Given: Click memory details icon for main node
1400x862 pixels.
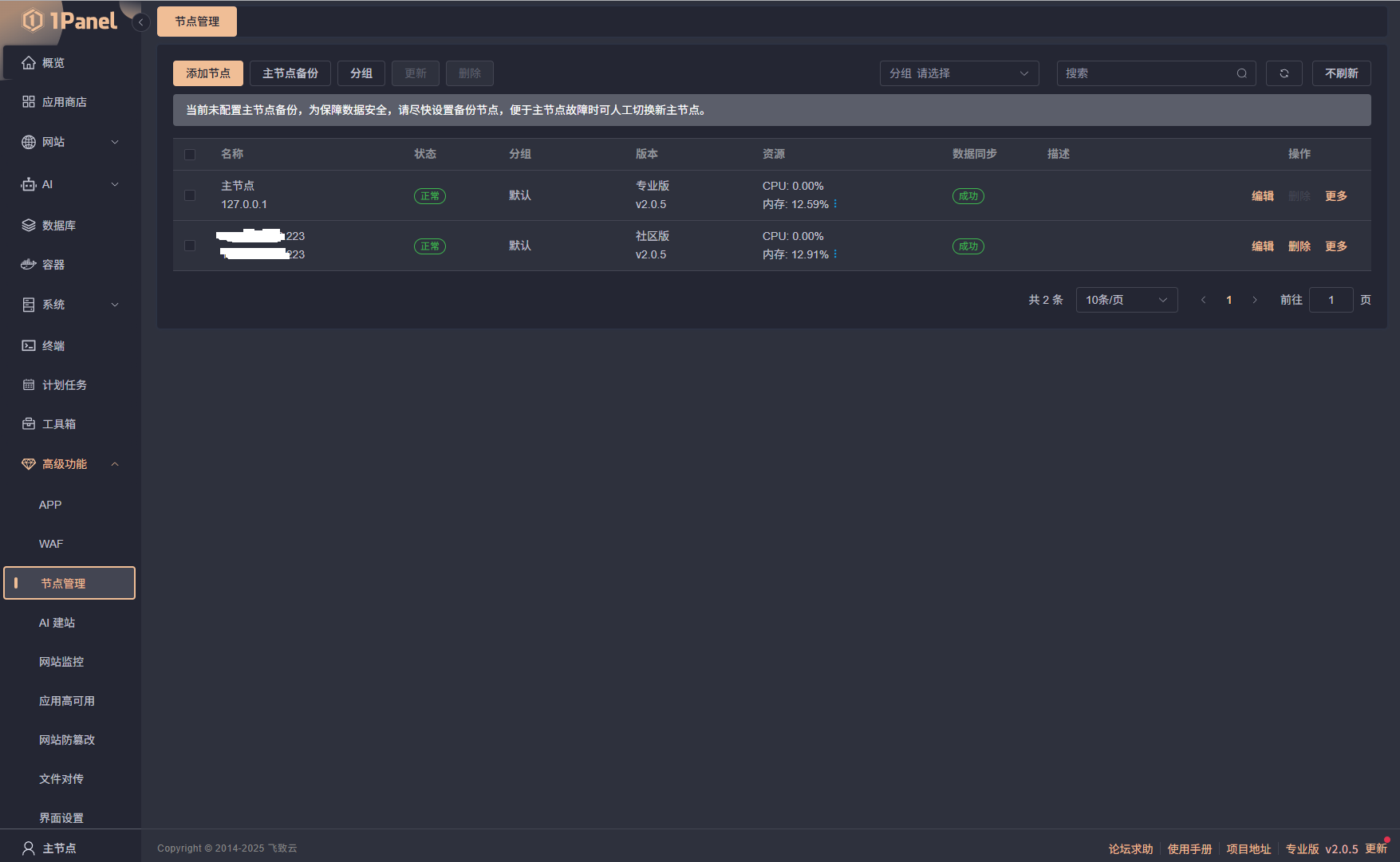Looking at the screenshot, I should [835, 204].
